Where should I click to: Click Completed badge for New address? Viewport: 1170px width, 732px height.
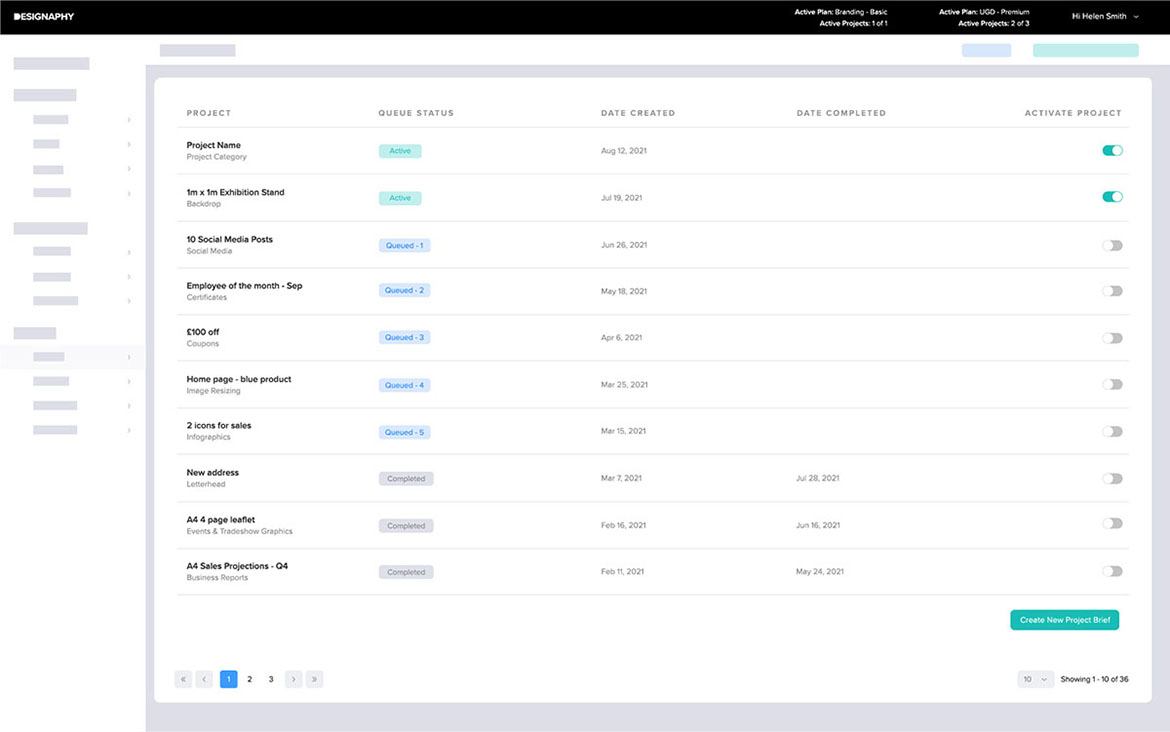point(406,479)
